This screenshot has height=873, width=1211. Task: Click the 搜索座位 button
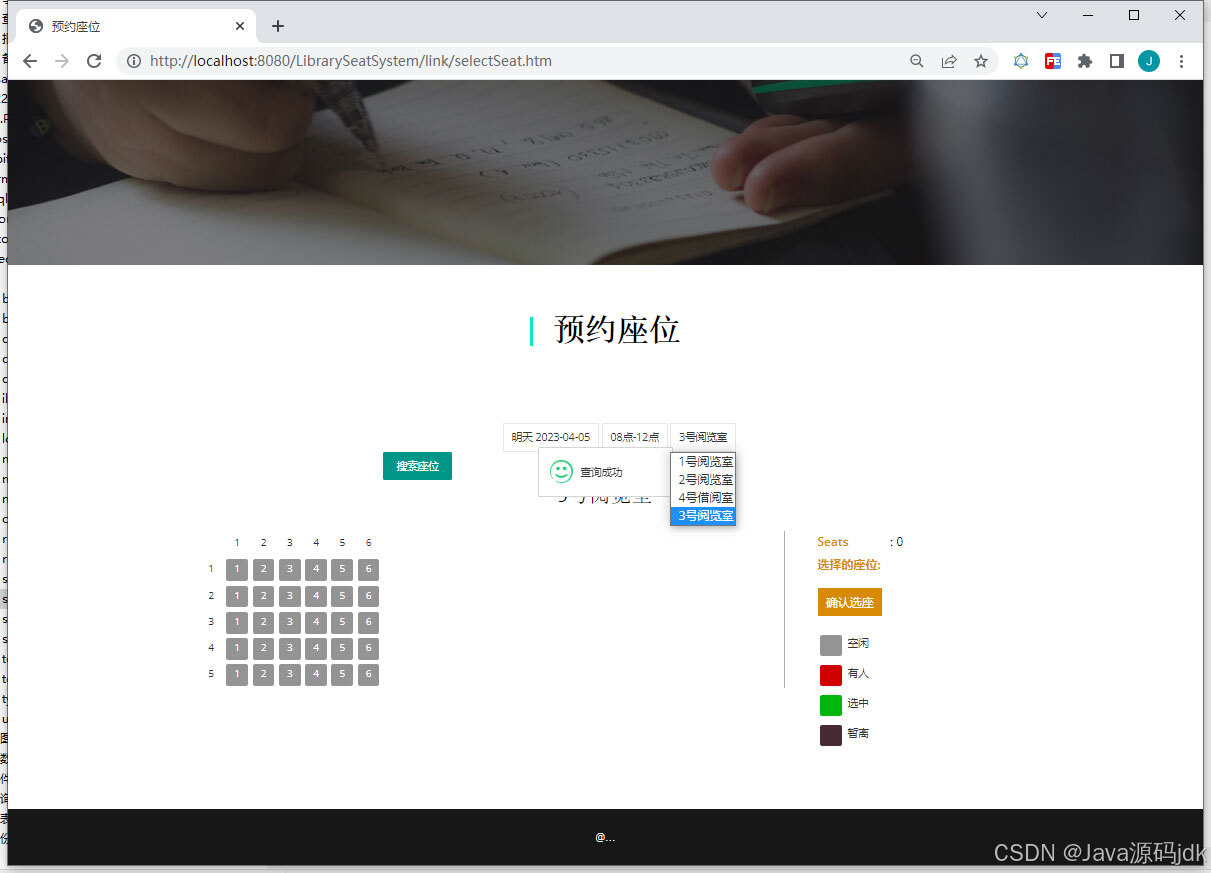417,466
